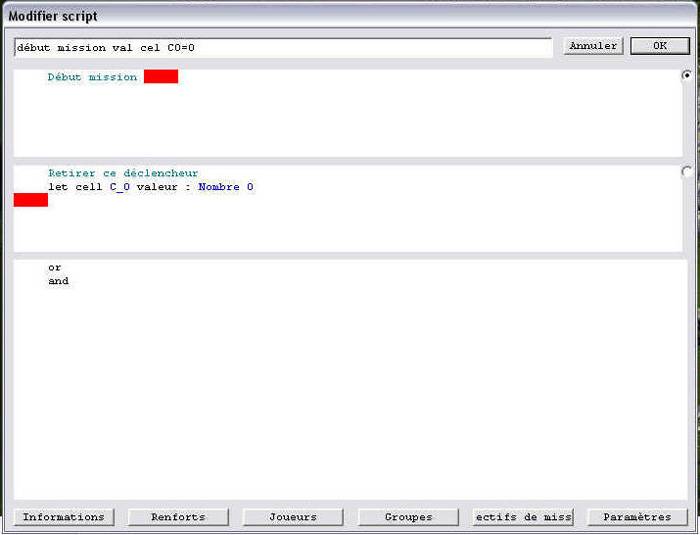
Task: Open the truncated mission objectives tab
Action: point(523,517)
